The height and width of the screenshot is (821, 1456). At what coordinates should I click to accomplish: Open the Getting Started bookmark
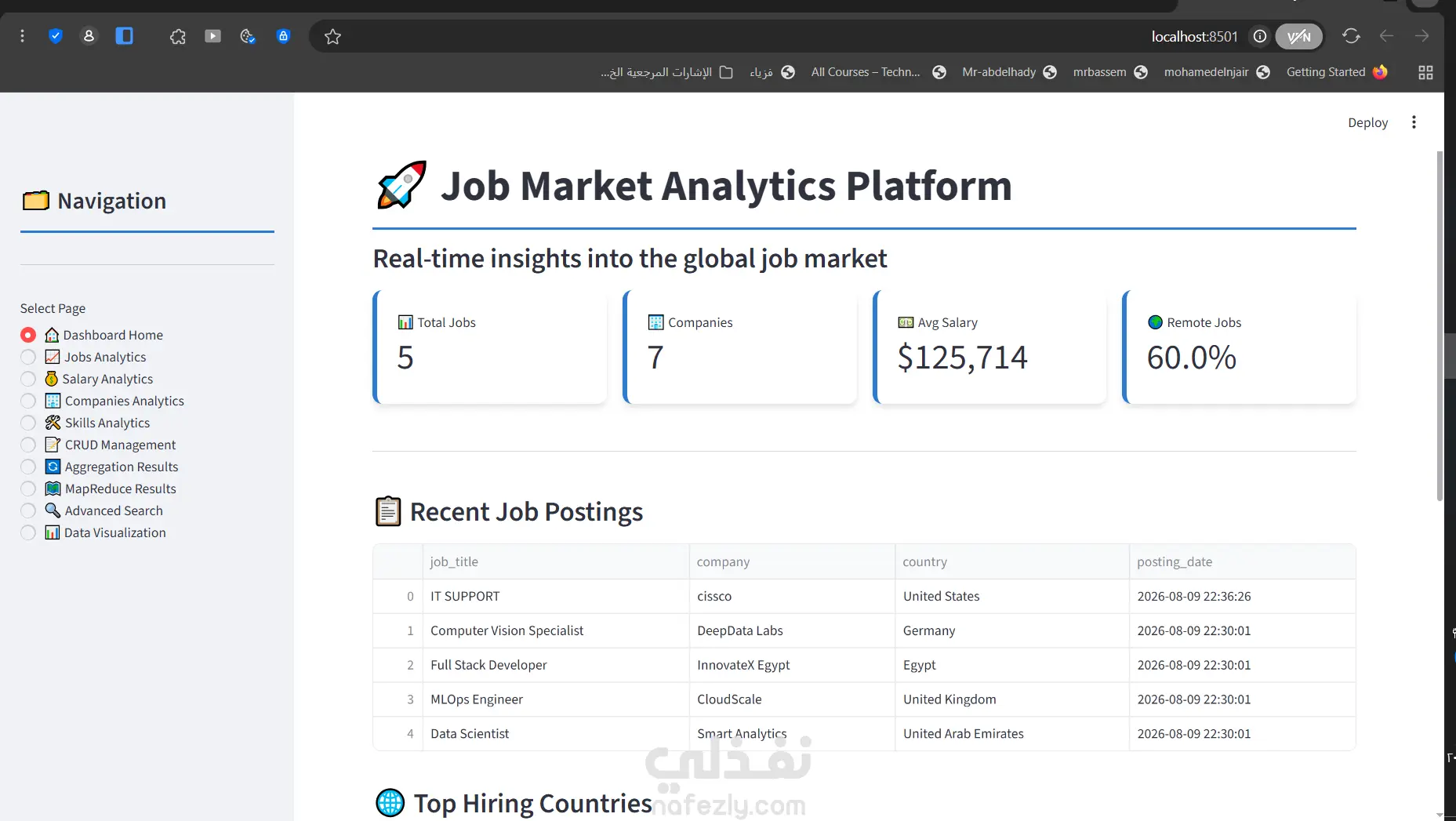(1337, 72)
